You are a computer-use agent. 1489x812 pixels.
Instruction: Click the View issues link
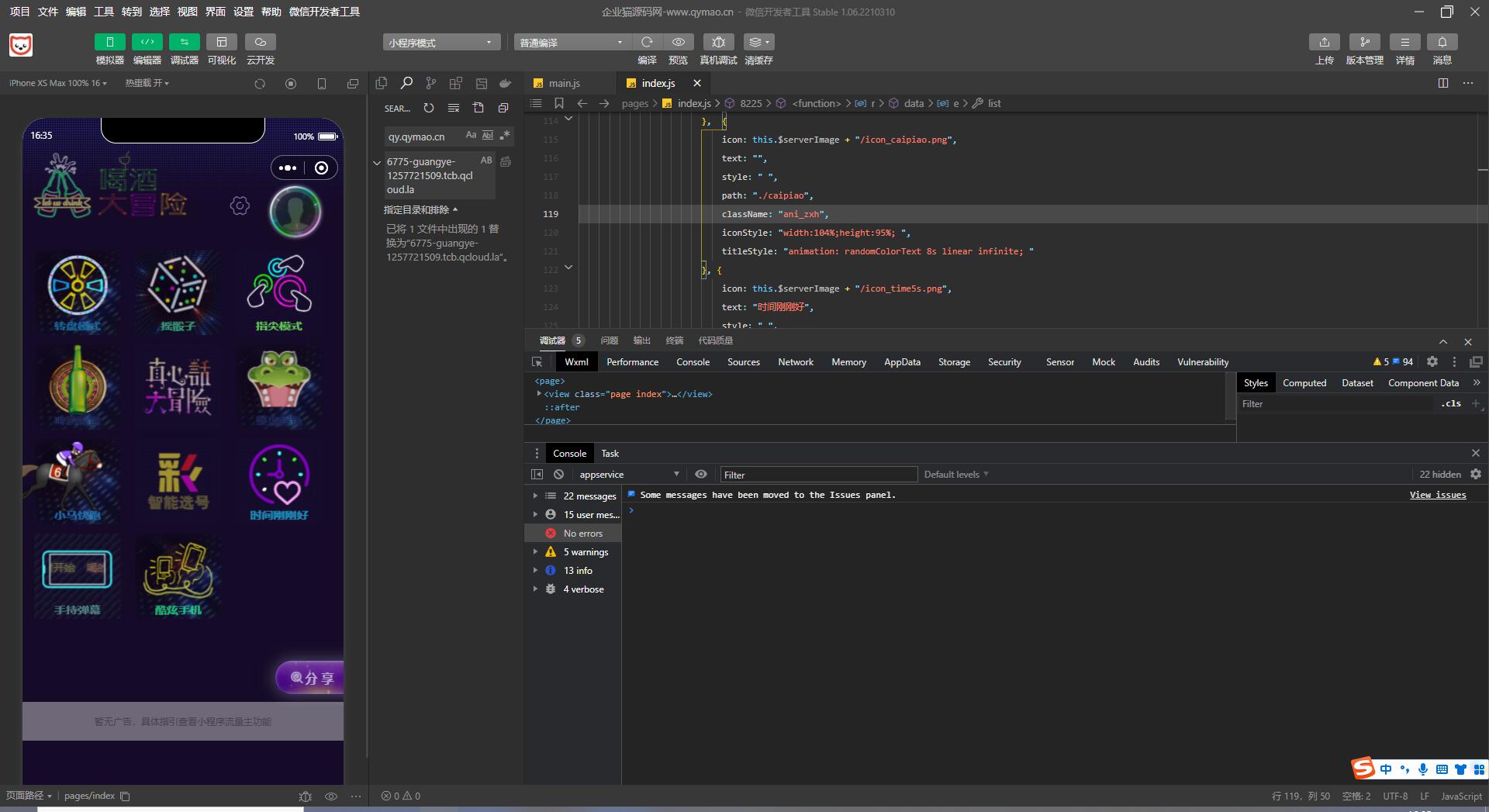1437,495
